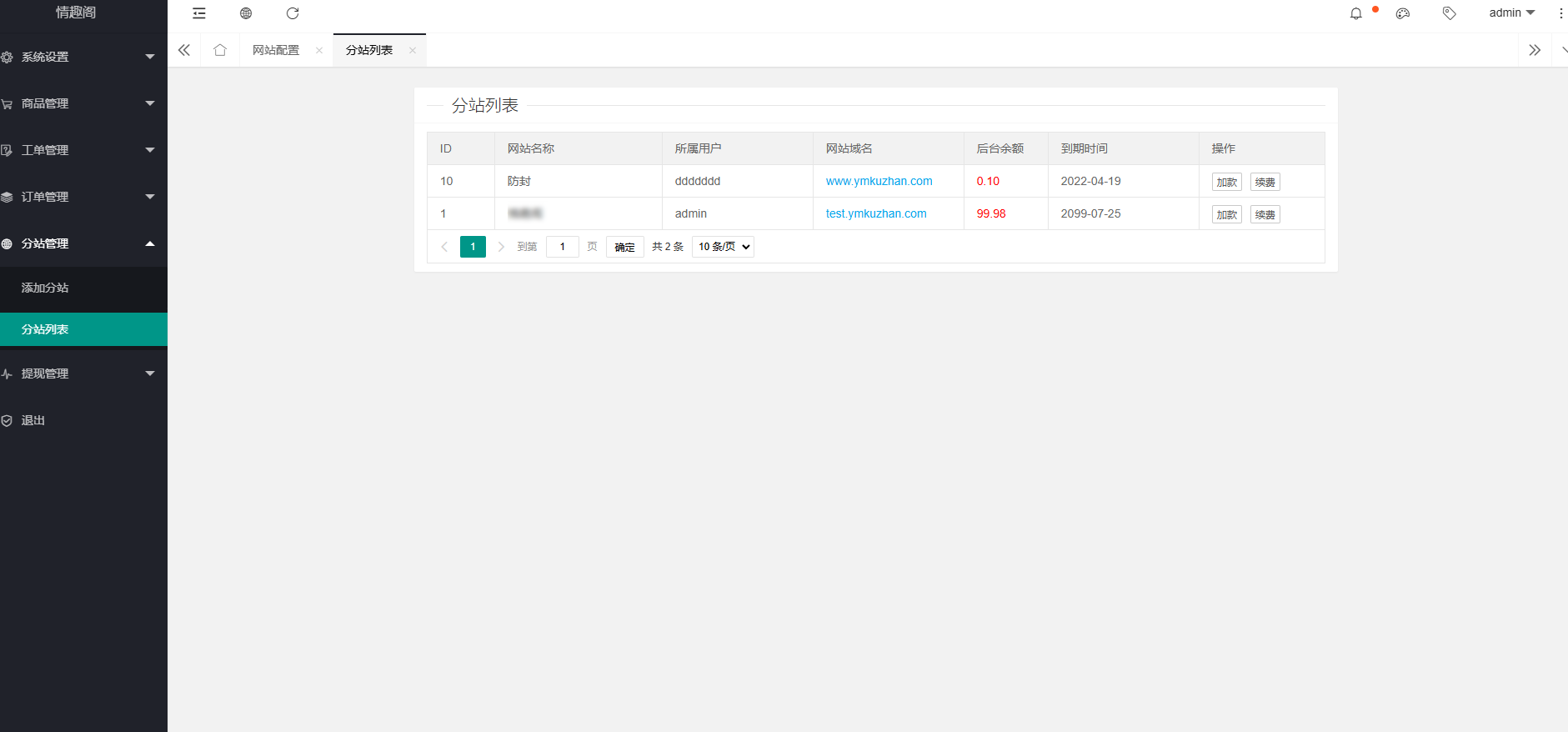This screenshot has width=1568, height=732.
Task: Go to the home tab icon
Action: click(220, 50)
